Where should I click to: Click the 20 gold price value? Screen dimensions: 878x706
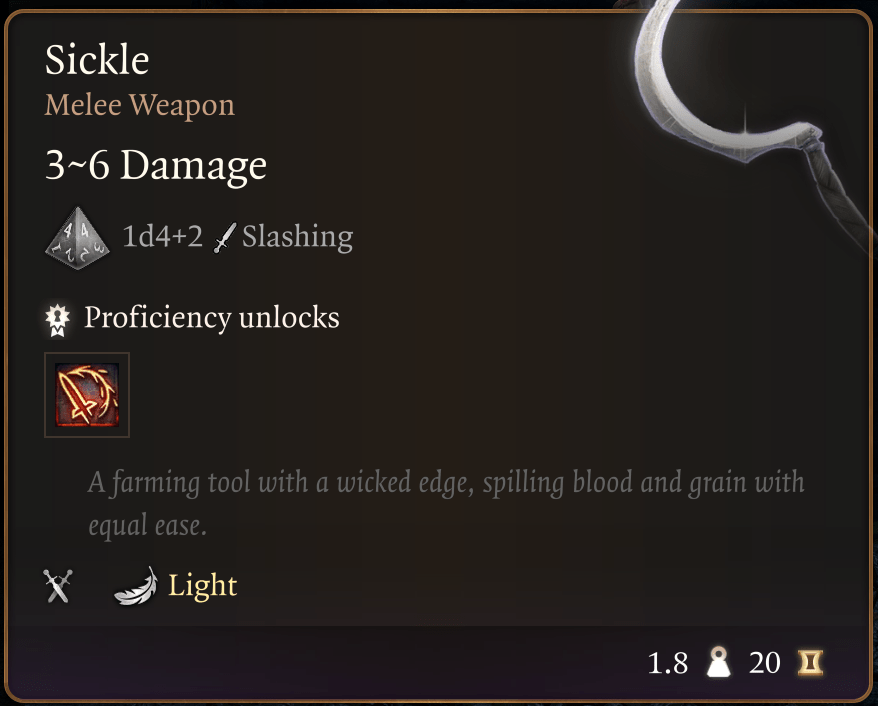coord(765,662)
